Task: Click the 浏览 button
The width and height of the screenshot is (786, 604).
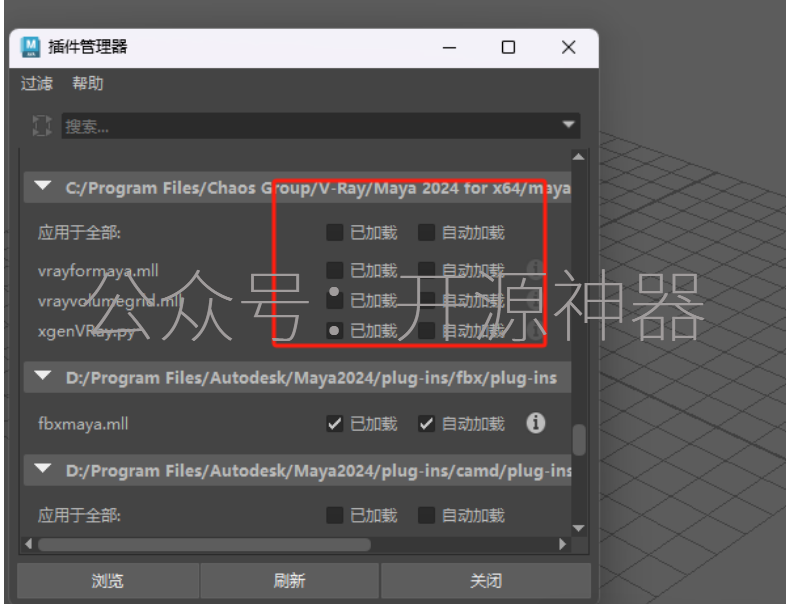Action: (x=108, y=580)
